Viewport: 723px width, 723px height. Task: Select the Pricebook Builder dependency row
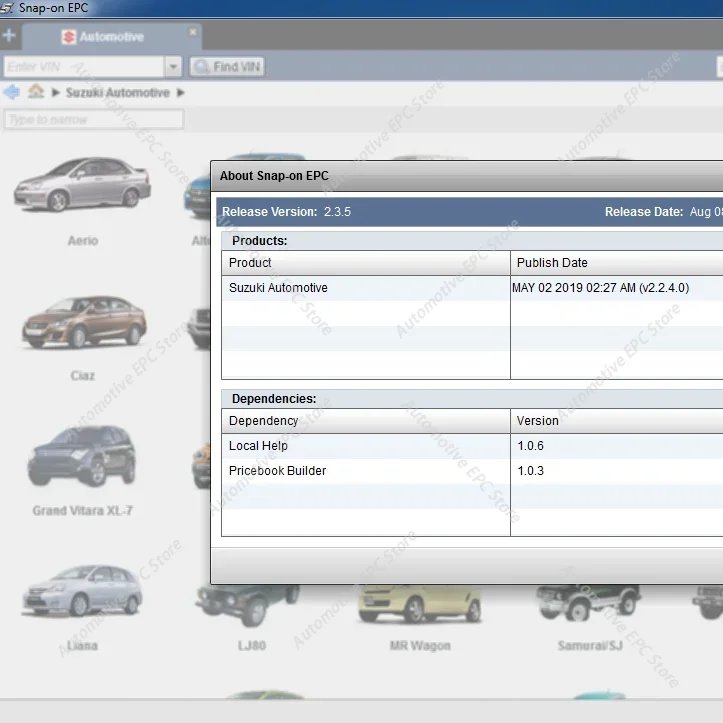[472, 471]
